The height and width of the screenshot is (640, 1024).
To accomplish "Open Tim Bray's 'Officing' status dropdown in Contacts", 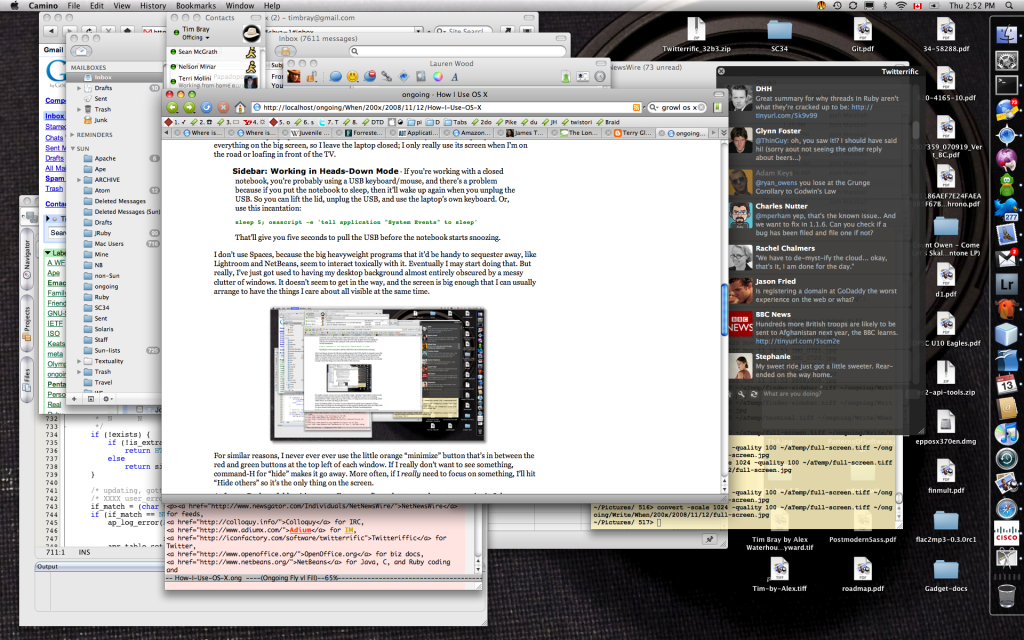I will 195,38.
